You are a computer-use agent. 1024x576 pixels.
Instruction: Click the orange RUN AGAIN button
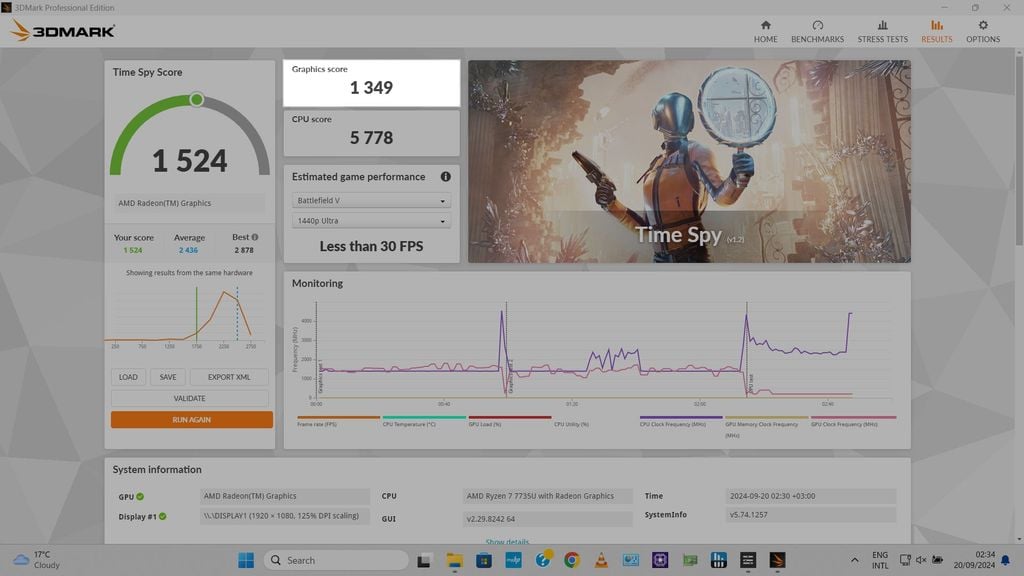click(191, 419)
